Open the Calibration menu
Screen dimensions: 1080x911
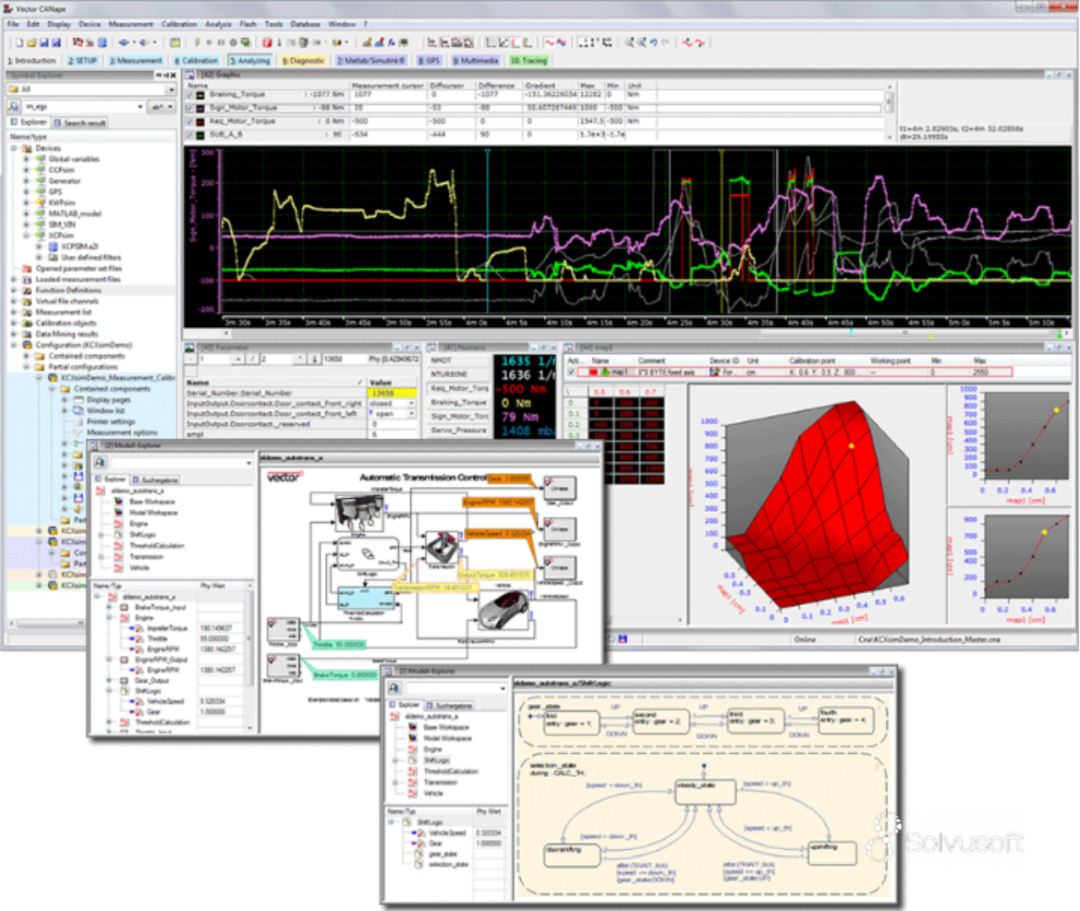179,22
